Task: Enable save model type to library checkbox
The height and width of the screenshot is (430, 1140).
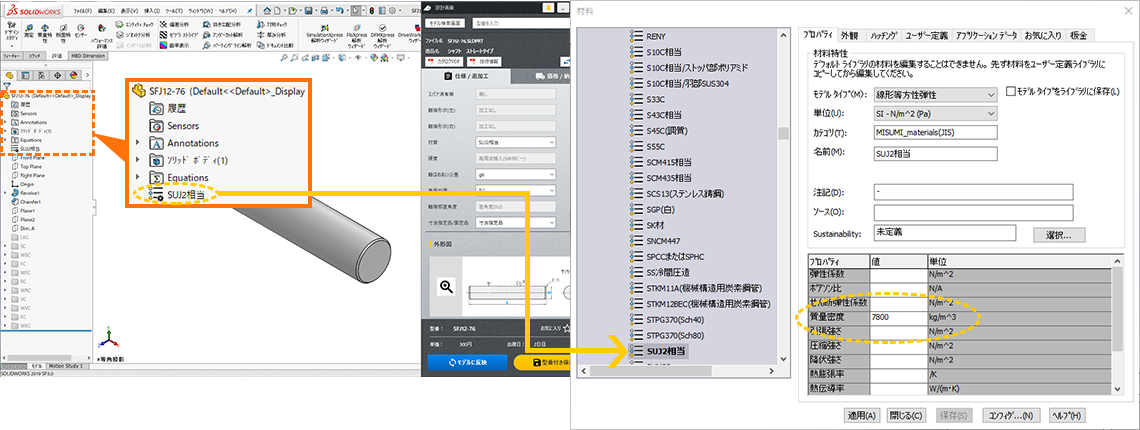Action: [1010, 92]
